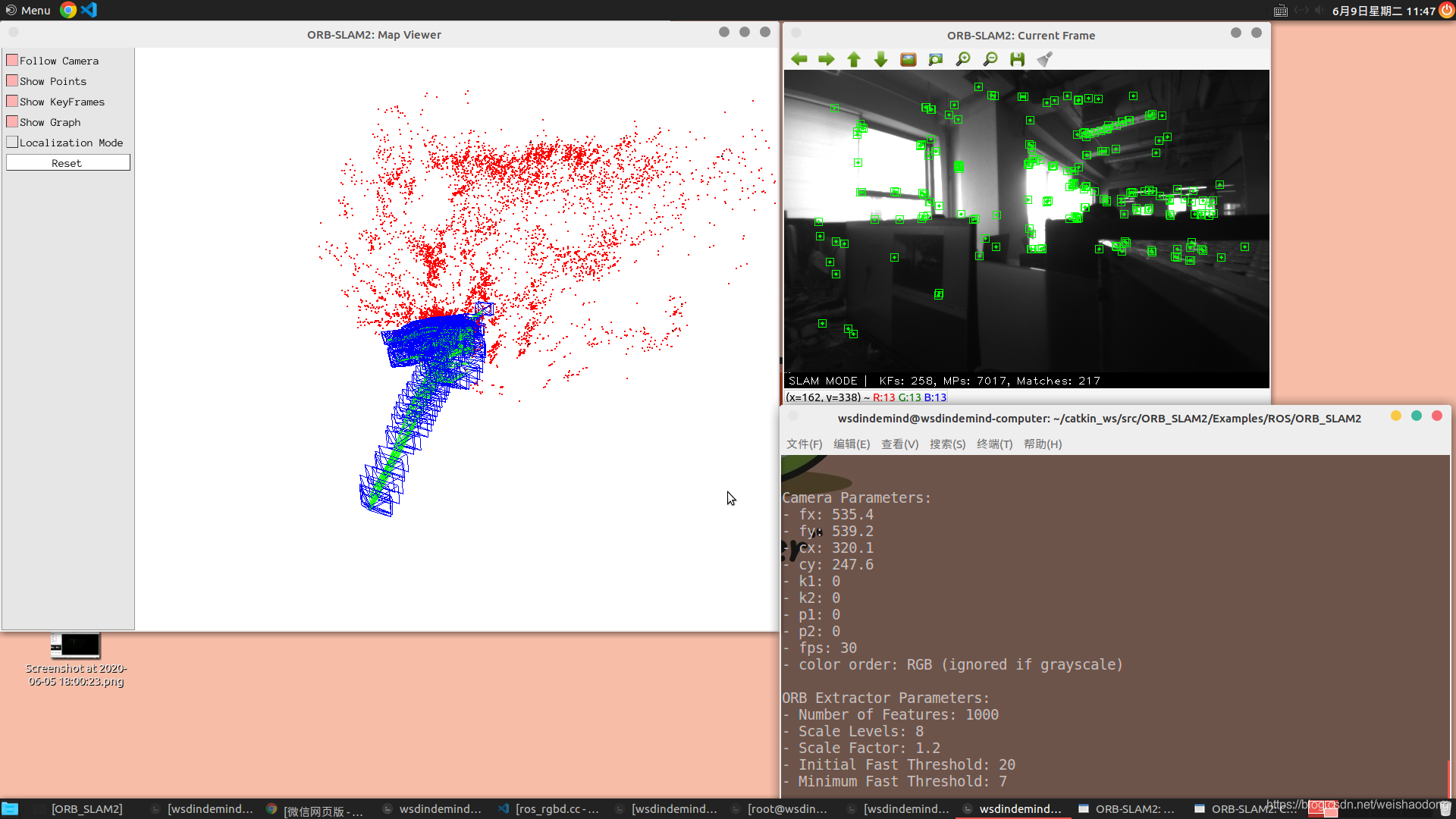The height and width of the screenshot is (819, 1456).
Task: Switch to [ORB_SLAM2] taskbar window
Action: click(78, 809)
